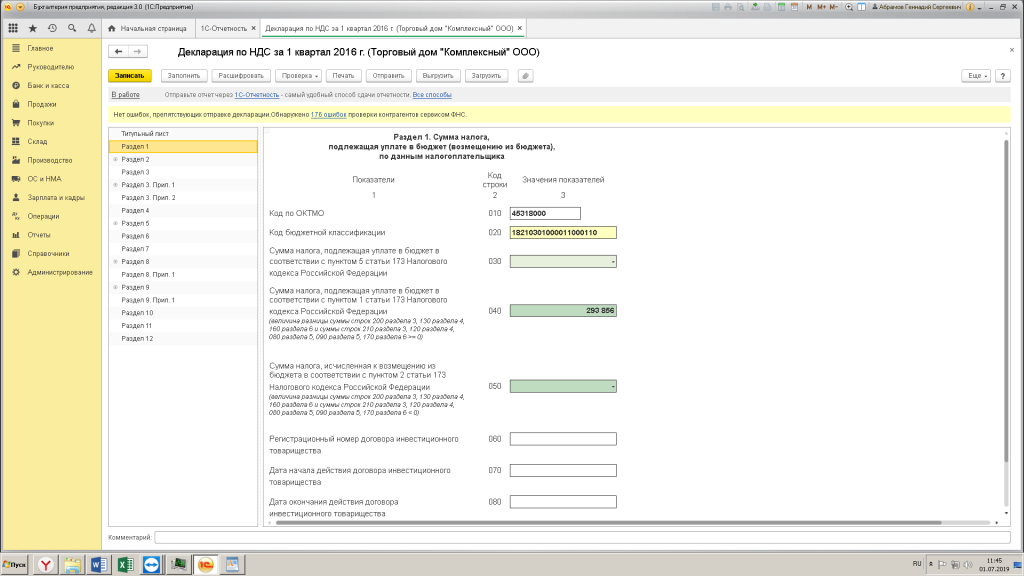Screen dimensions: 1024x576
Task: Select Раздел 7 in section list
Action: click(183, 249)
